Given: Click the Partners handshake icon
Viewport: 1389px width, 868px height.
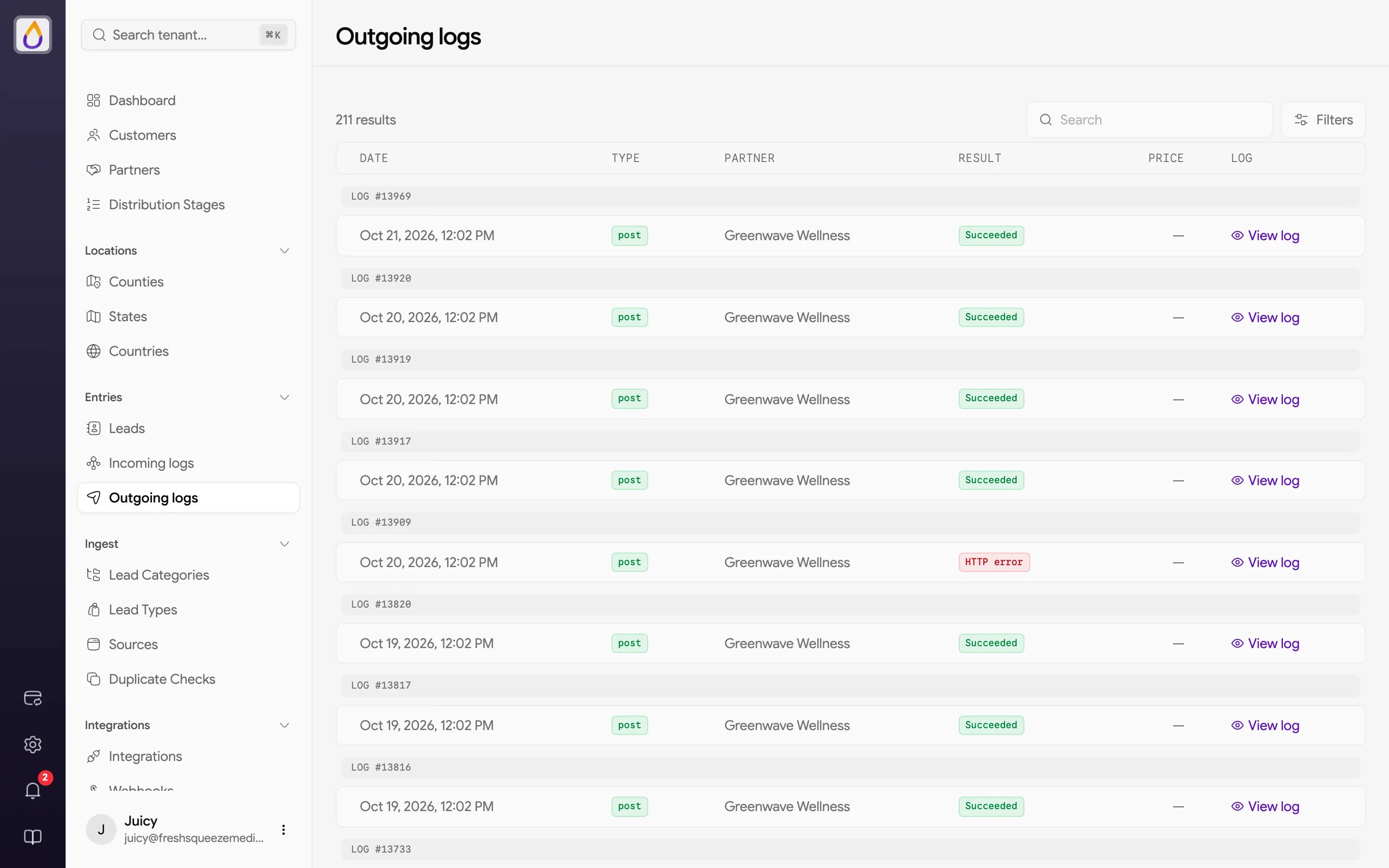Looking at the screenshot, I should tap(94, 170).
